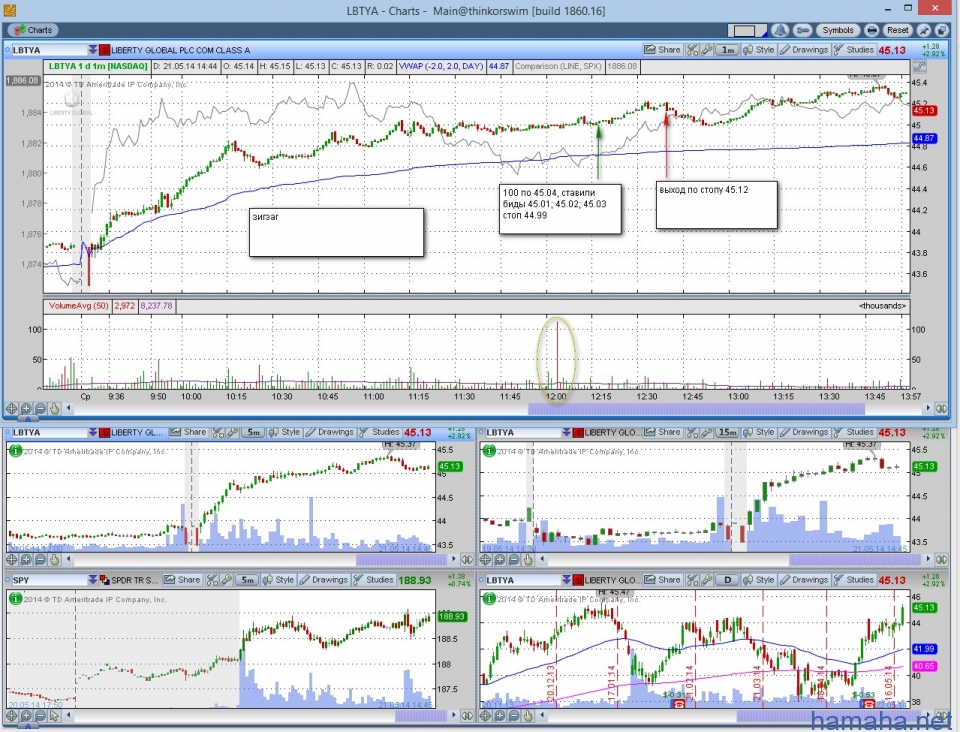Move main chart left with the arrow
Viewport: 960px width, 732px height.
point(69,408)
